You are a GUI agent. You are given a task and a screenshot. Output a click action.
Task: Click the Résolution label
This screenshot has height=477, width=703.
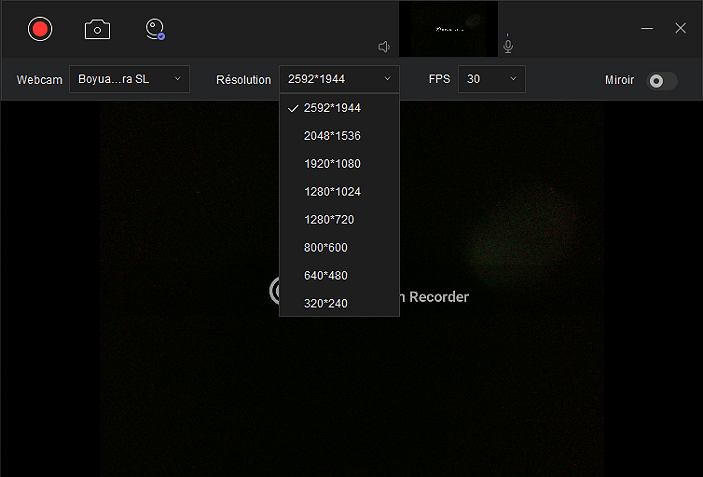[x=243, y=80]
